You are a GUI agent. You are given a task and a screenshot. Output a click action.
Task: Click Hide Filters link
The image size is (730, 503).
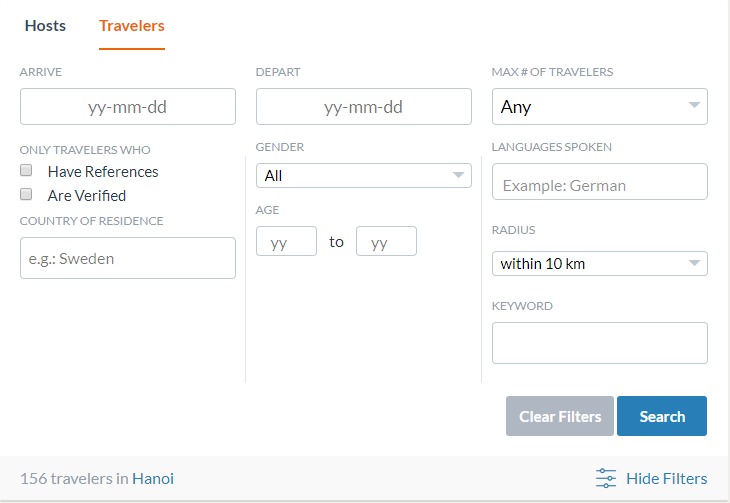[667, 479]
